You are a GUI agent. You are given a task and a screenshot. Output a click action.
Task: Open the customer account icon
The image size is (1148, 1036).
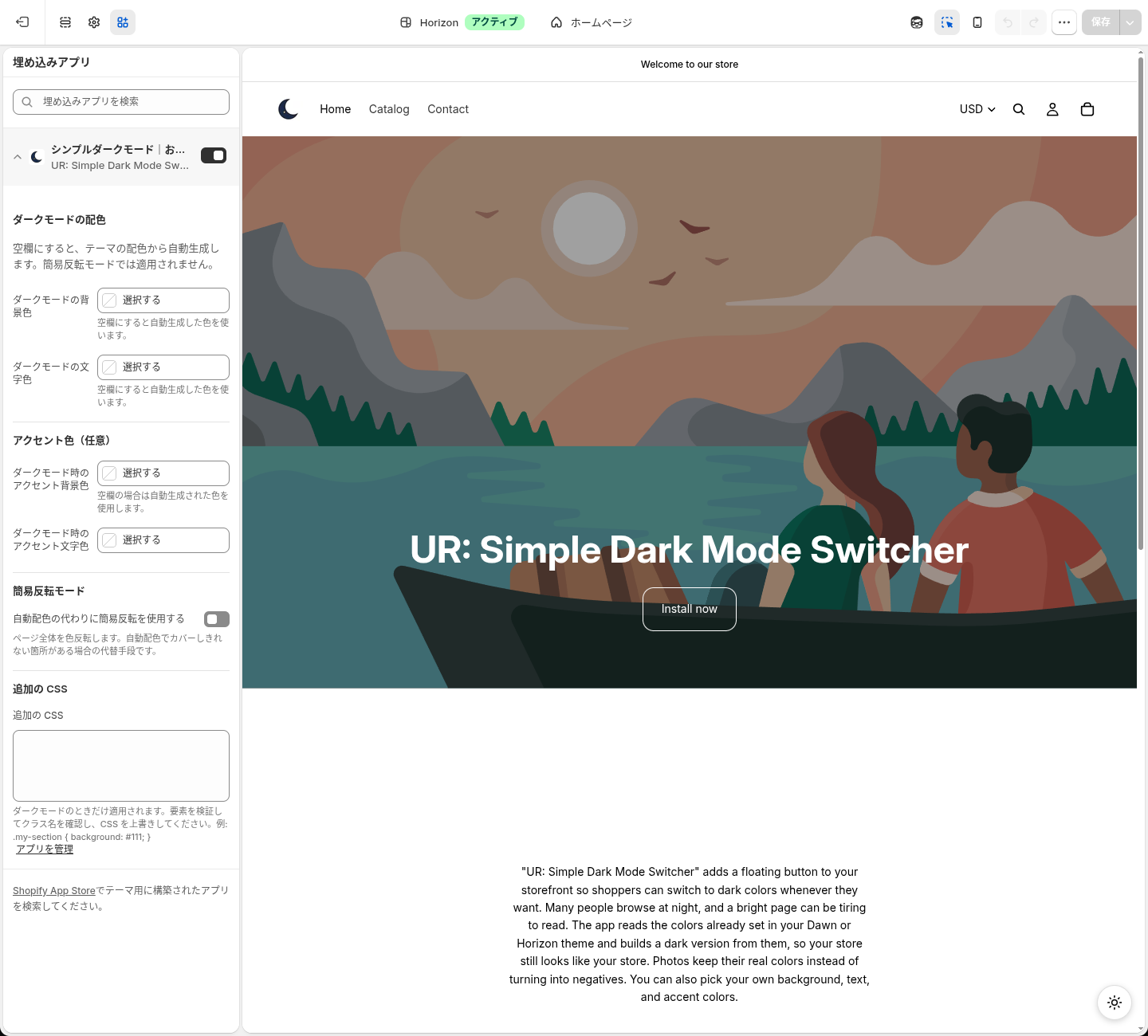pos(1052,109)
